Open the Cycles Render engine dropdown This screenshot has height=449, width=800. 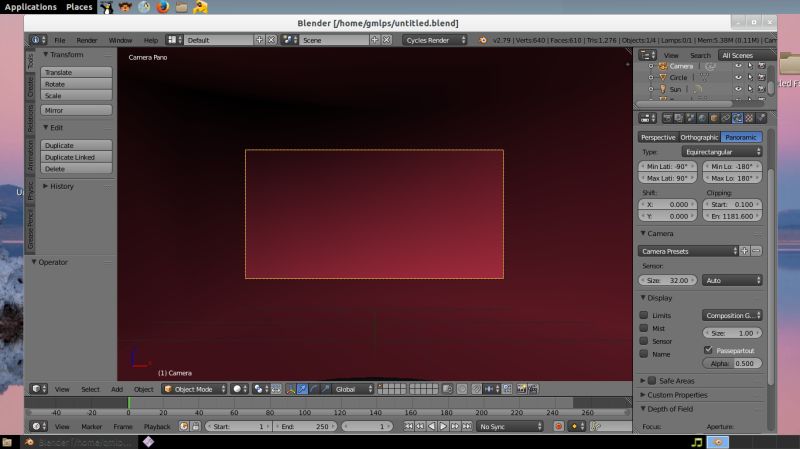(435, 40)
